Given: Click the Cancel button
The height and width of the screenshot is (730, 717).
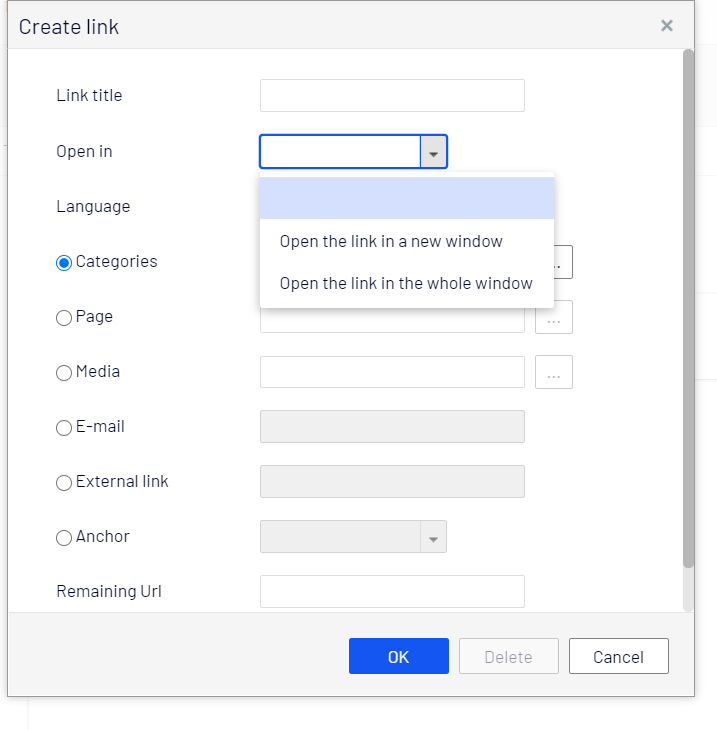Looking at the screenshot, I should pos(618,656).
